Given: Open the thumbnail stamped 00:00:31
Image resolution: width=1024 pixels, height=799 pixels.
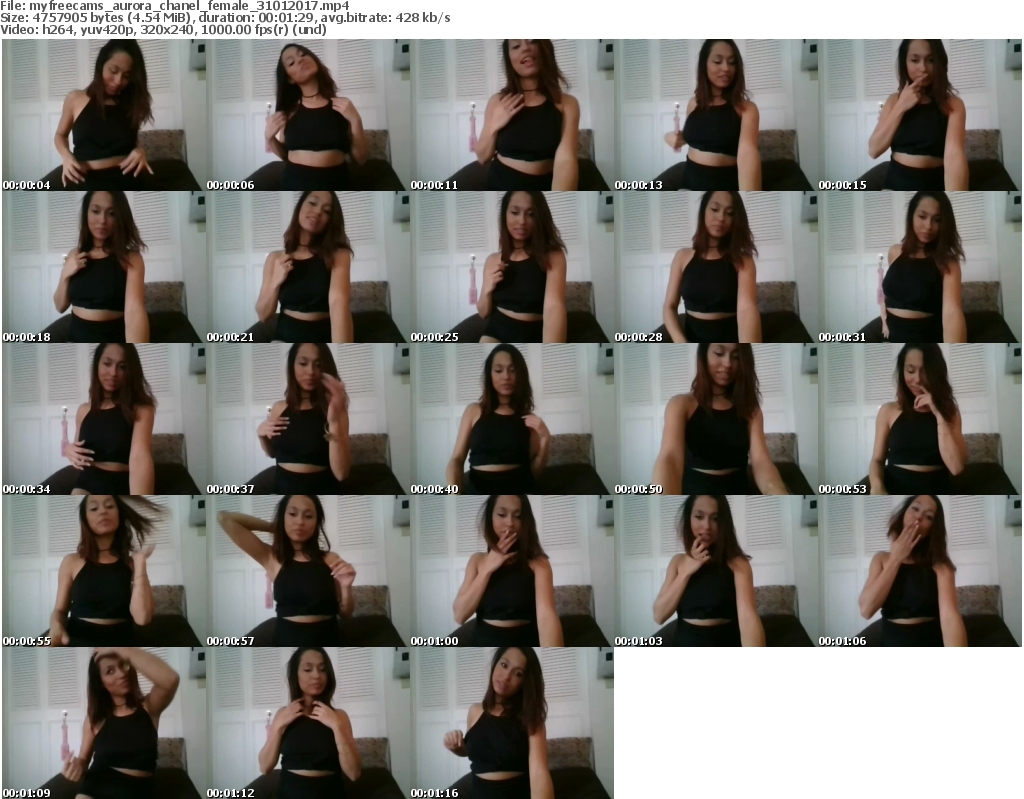Looking at the screenshot, I should point(920,267).
